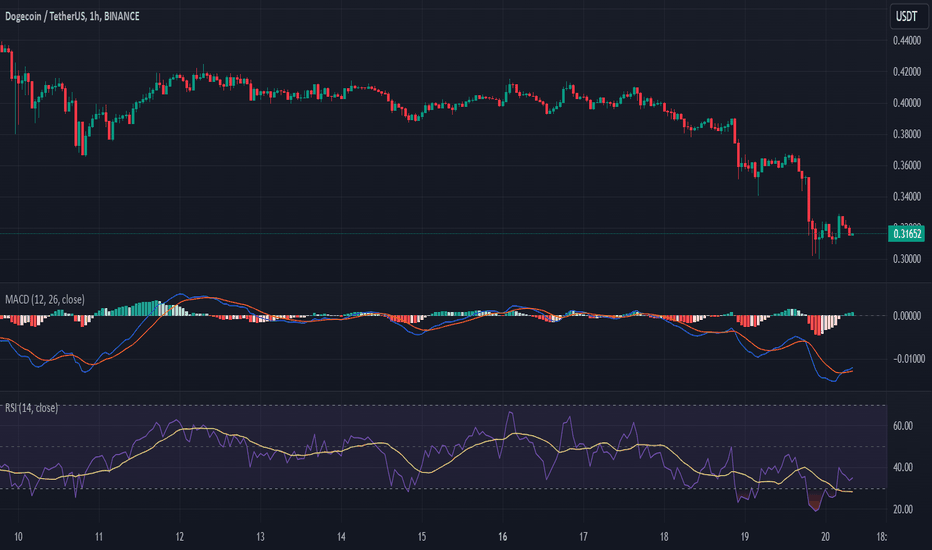Viewport: 932px width, 550px height.
Task: Click date label 18 on time axis
Action: 664,537
